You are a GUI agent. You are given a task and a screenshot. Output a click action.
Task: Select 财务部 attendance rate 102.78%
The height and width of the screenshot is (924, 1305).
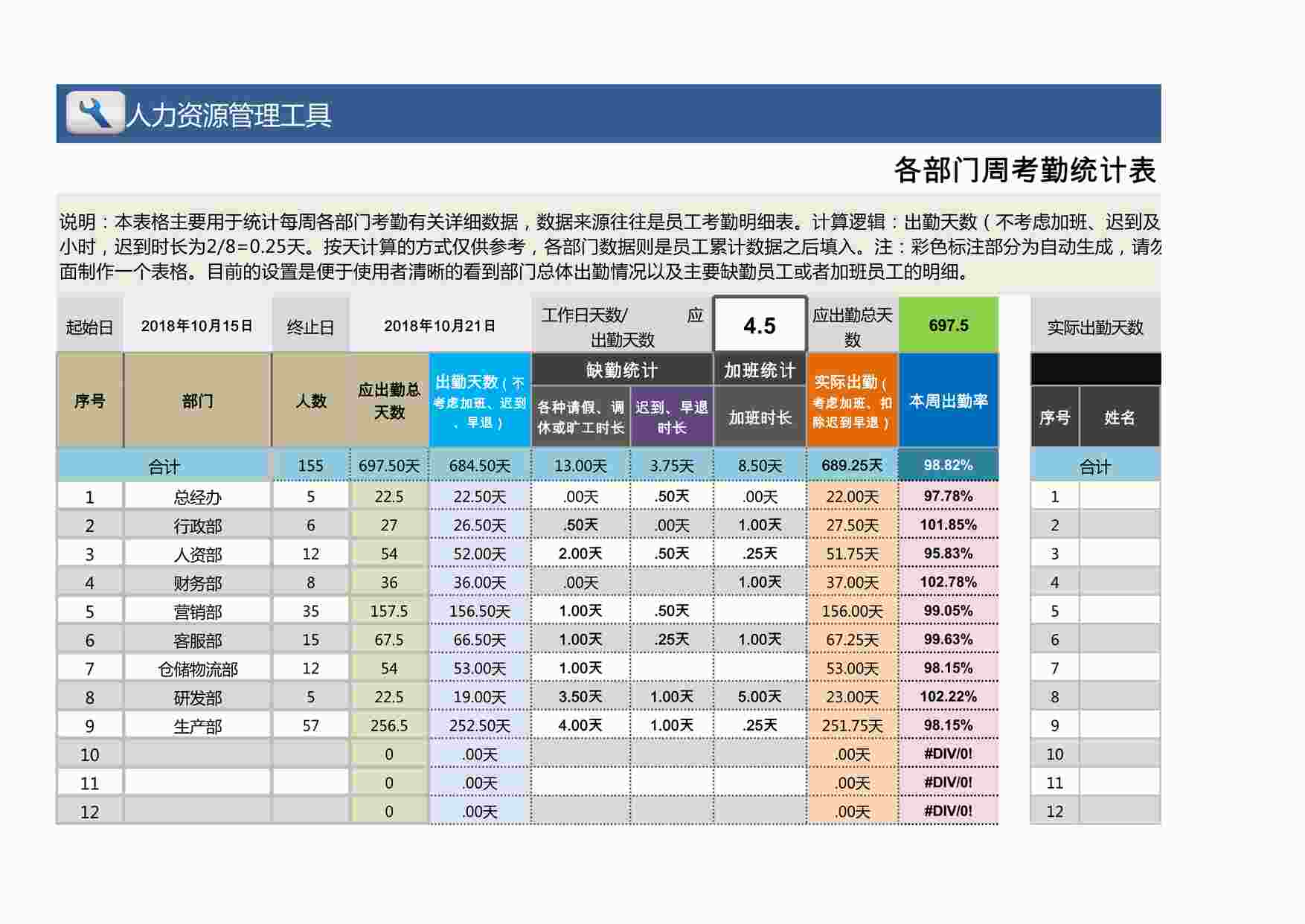click(x=949, y=583)
